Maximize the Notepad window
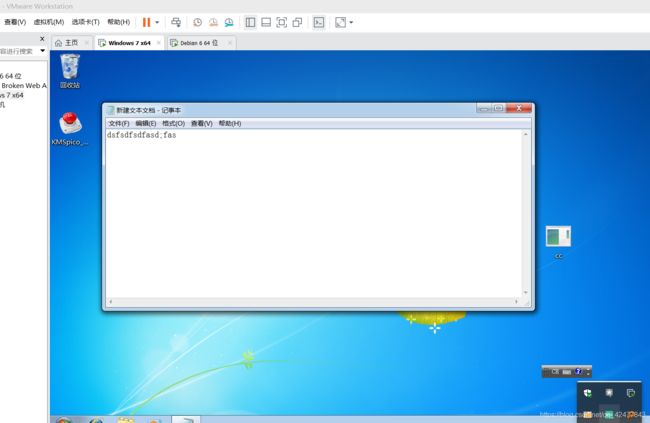The width and height of the screenshot is (650, 423). pyautogui.click(x=498, y=108)
